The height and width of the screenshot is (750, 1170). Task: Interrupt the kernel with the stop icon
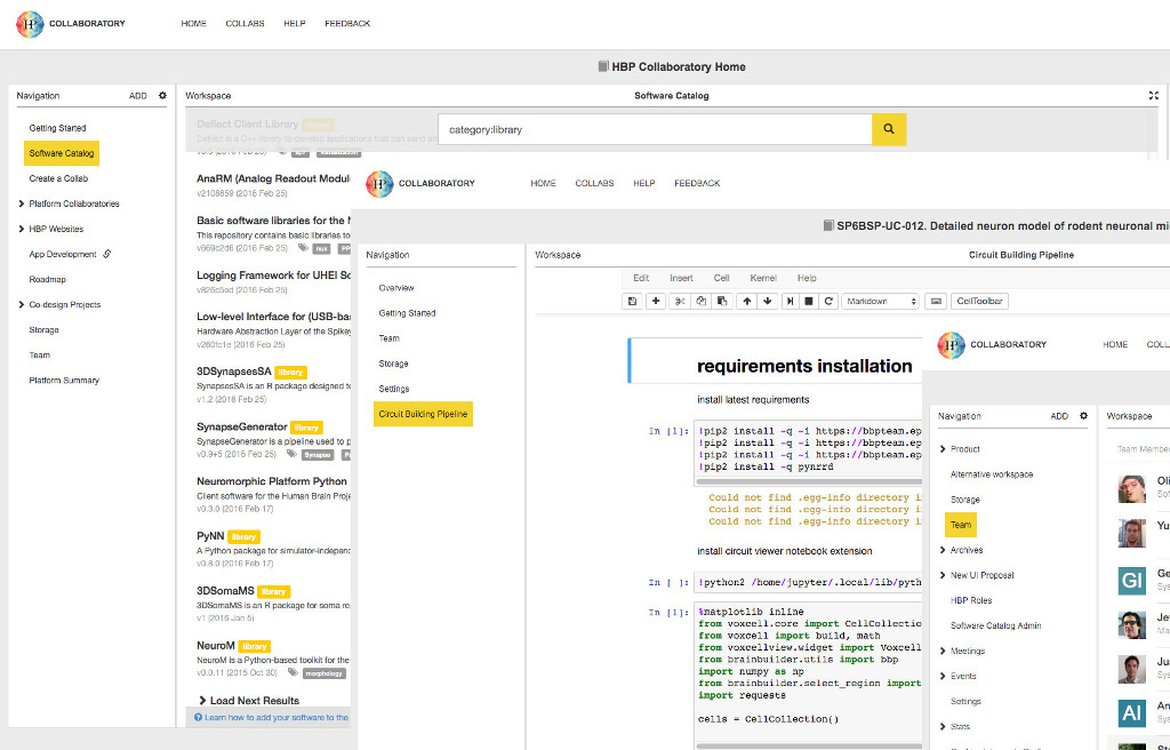[809, 301]
